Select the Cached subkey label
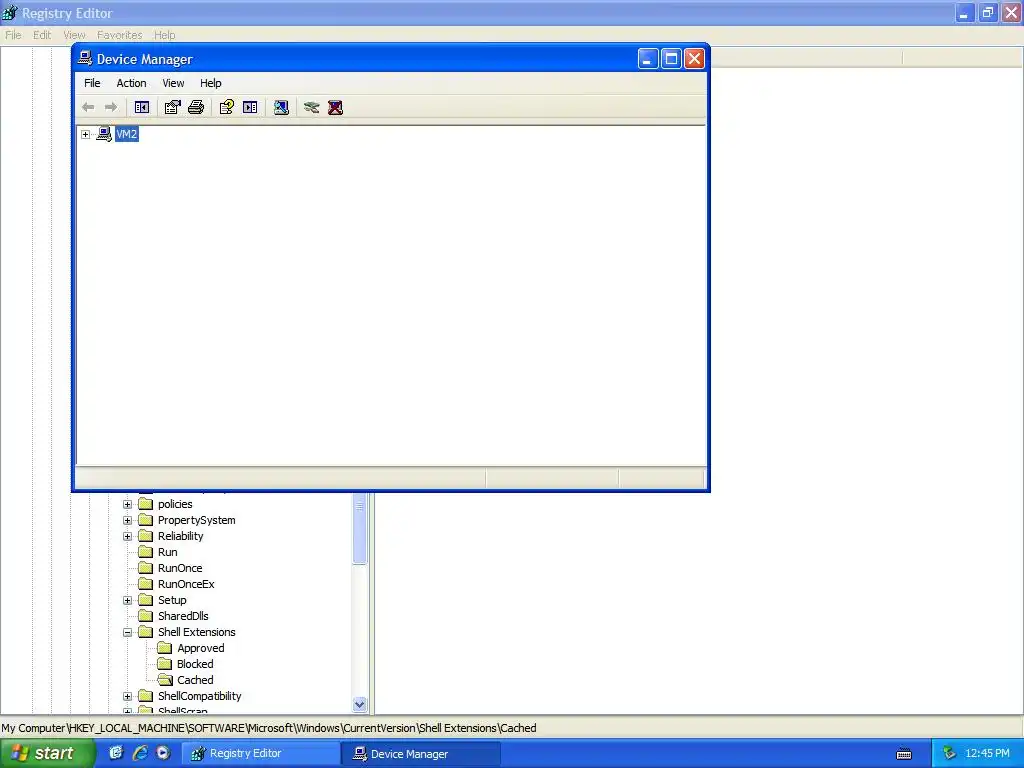The width and height of the screenshot is (1024, 768). coord(195,680)
